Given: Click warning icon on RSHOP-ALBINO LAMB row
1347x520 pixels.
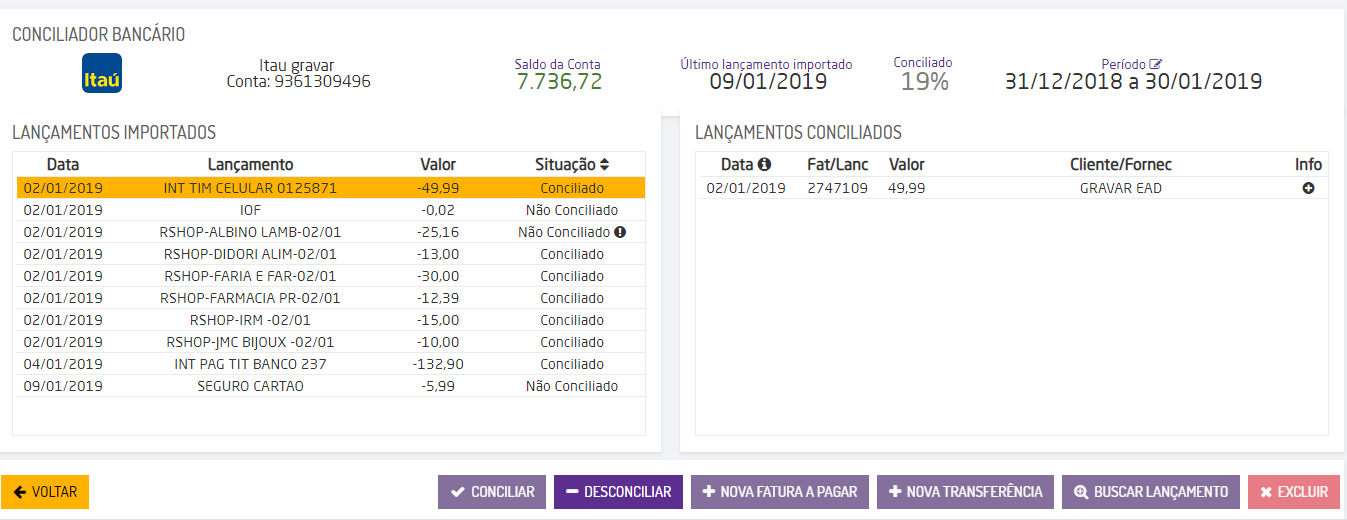Looking at the screenshot, I should click(x=620, y=232).
